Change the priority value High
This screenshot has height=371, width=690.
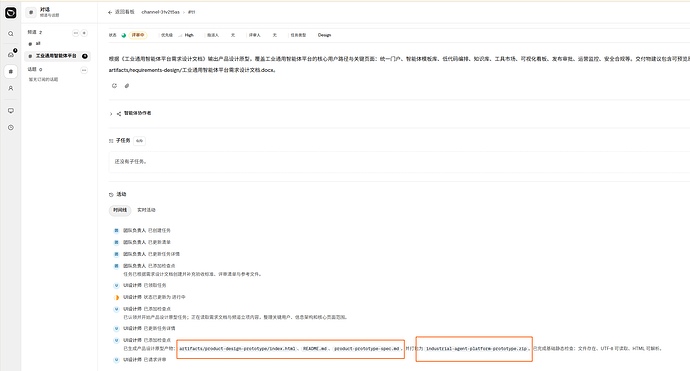189,35
